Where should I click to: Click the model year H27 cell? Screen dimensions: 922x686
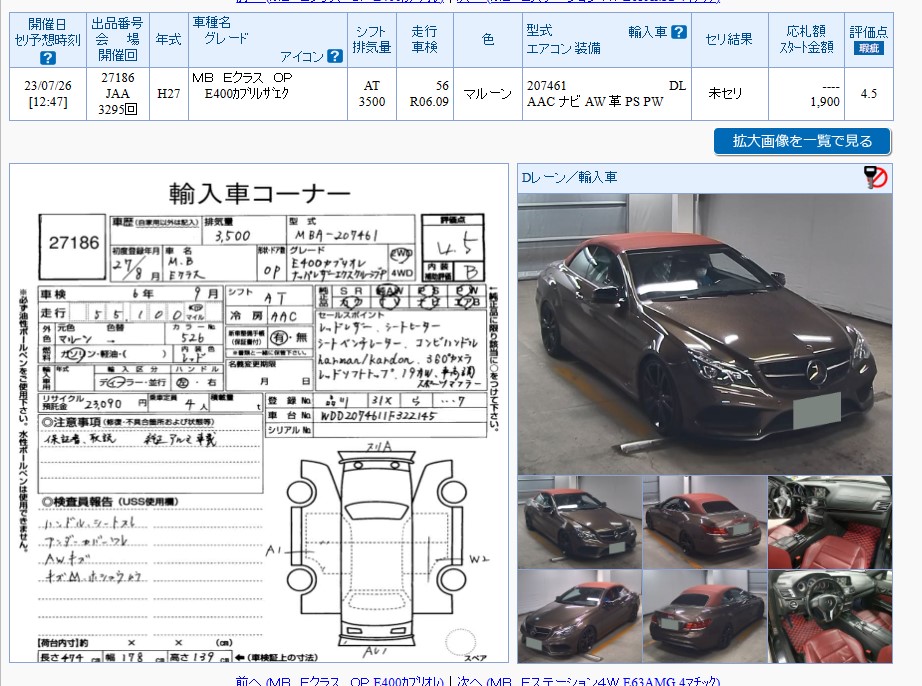pyautogui.click(x=169, y=94)
